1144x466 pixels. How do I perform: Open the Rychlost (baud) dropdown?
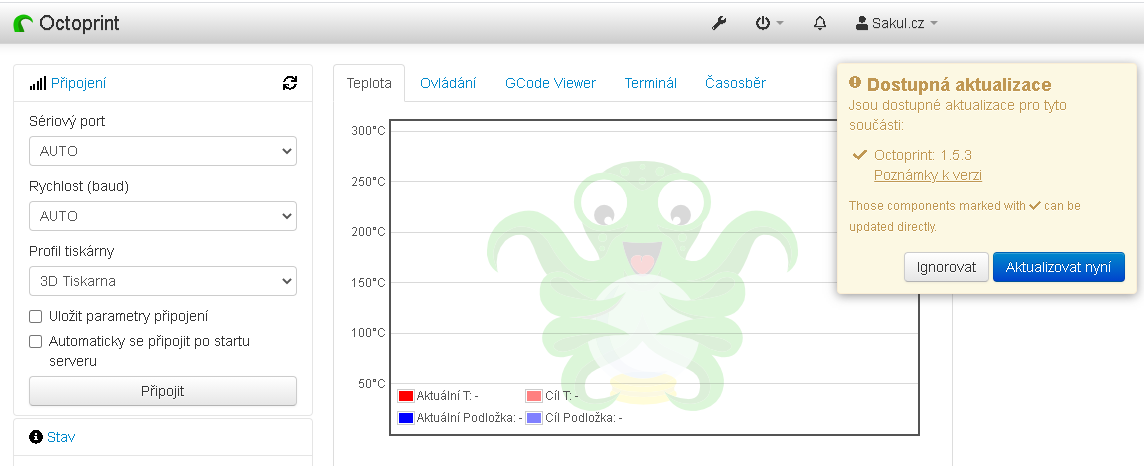point(163,216)
